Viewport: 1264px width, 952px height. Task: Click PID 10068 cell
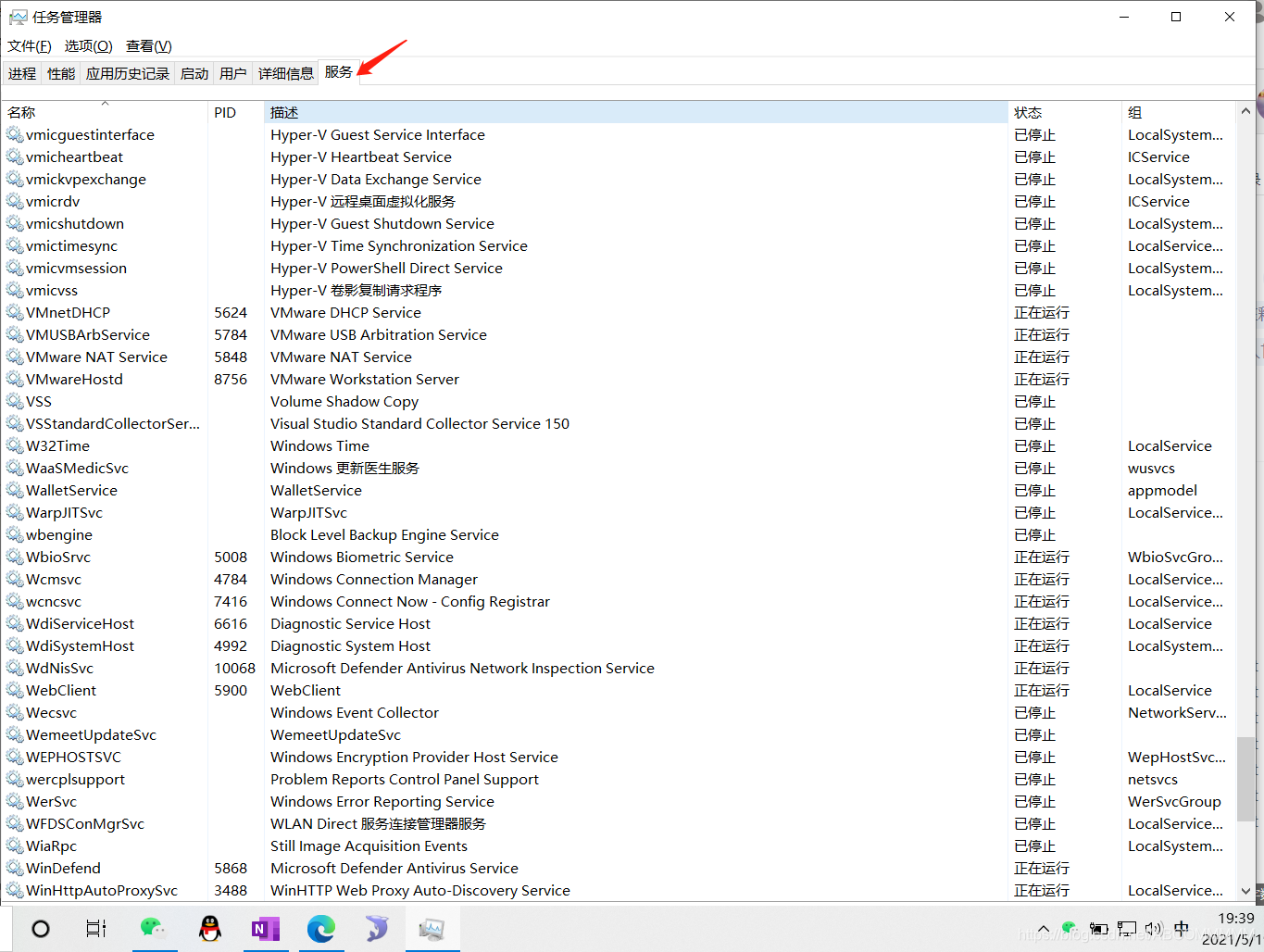click(235, 668)
